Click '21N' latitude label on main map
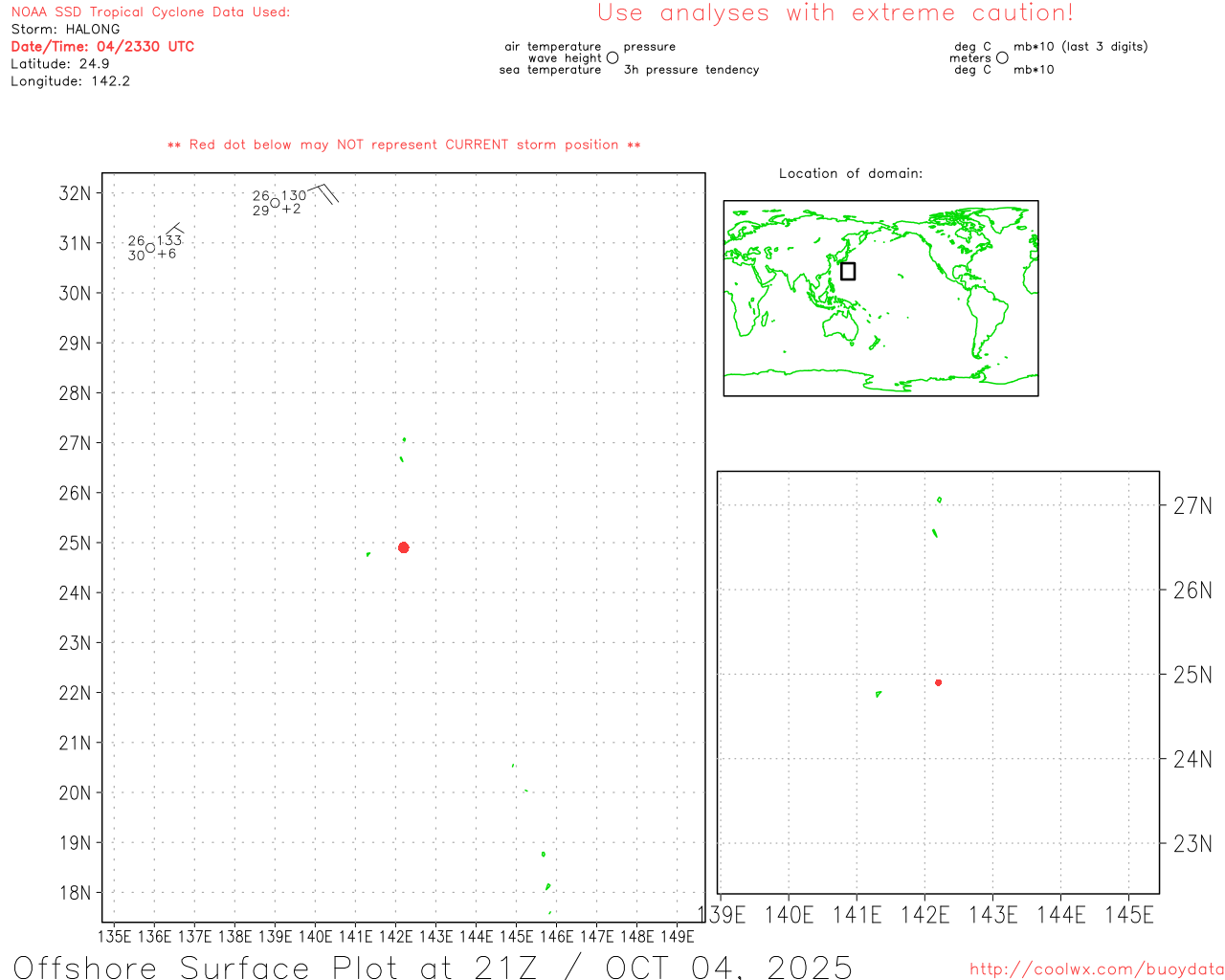The image size is (1225, 980). [75, 743]
